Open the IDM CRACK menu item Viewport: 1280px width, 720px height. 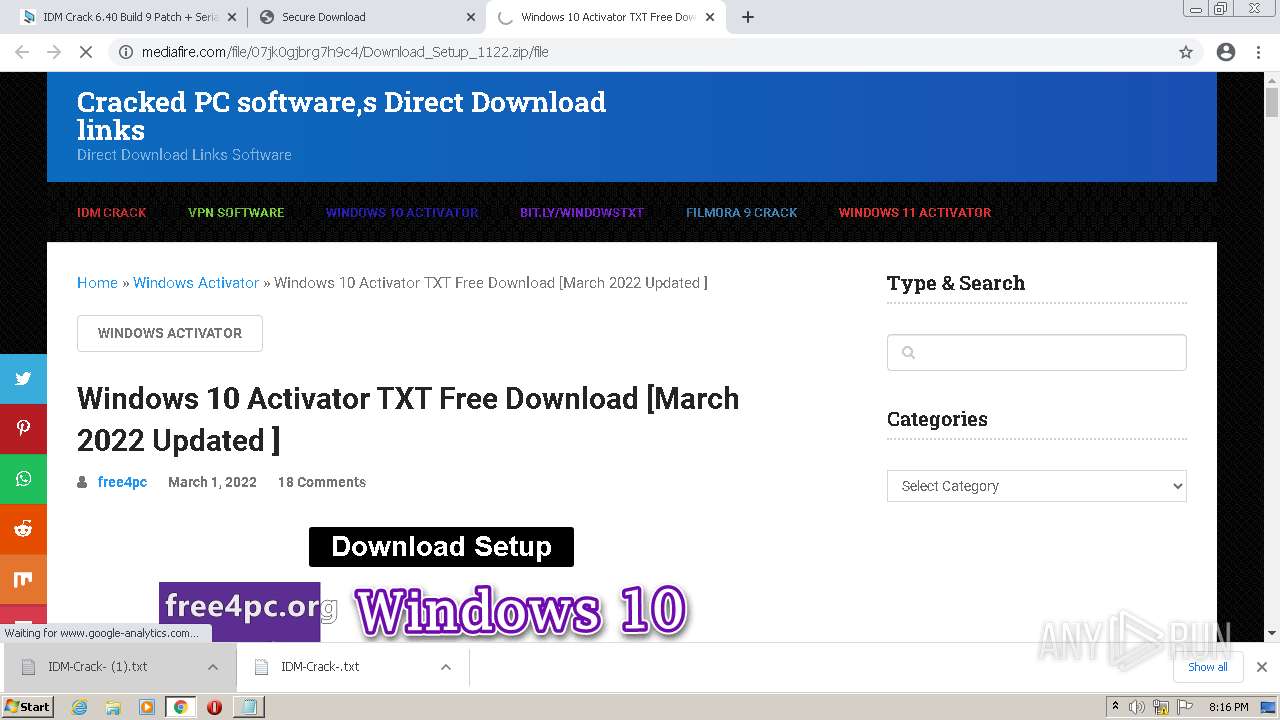point(112,212)
